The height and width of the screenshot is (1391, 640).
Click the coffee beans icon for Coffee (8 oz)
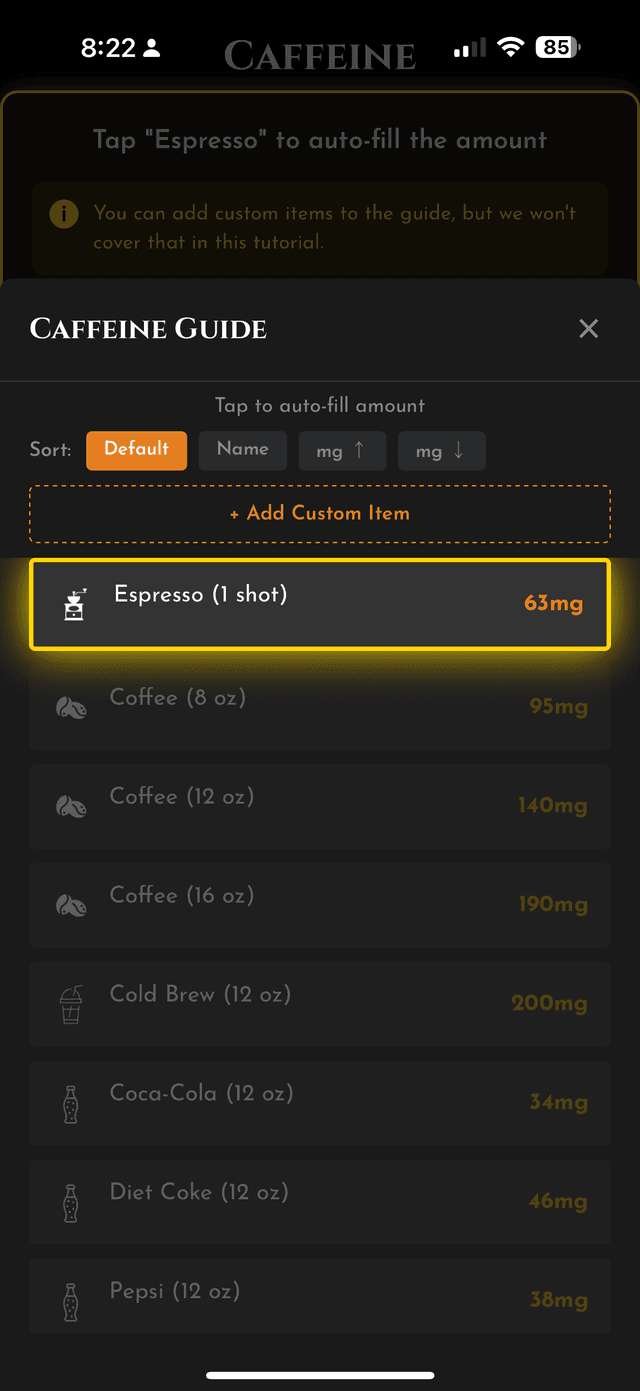coord(70,705)
